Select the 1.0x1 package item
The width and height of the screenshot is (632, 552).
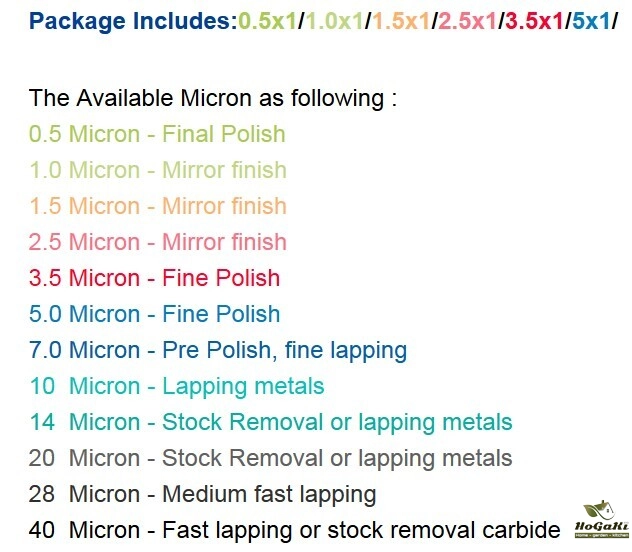point(333,19)
